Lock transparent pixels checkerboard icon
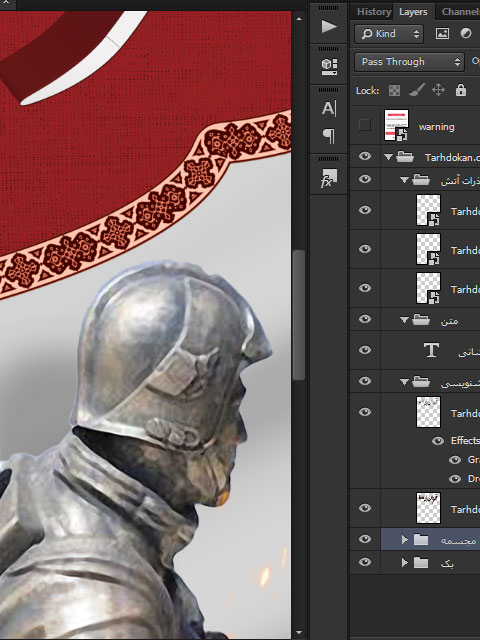The width and height of the screenshot is (480, 640). pos(394,90)
